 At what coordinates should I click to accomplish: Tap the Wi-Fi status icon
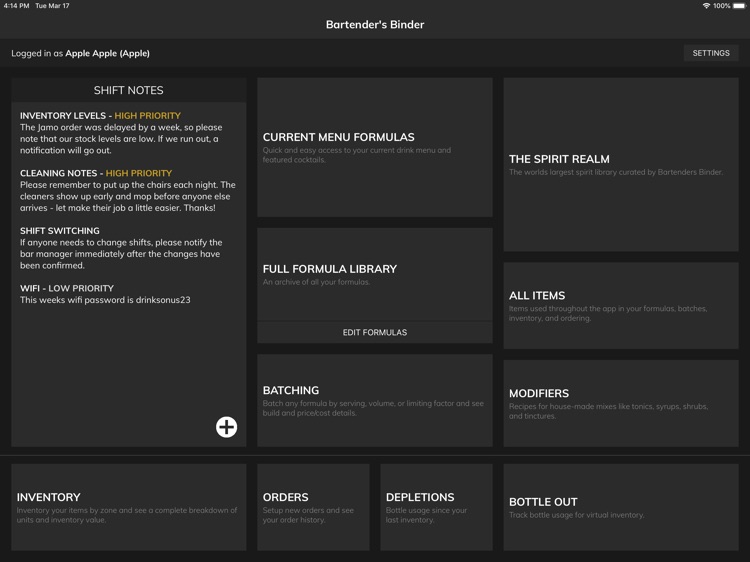(706, 6)
